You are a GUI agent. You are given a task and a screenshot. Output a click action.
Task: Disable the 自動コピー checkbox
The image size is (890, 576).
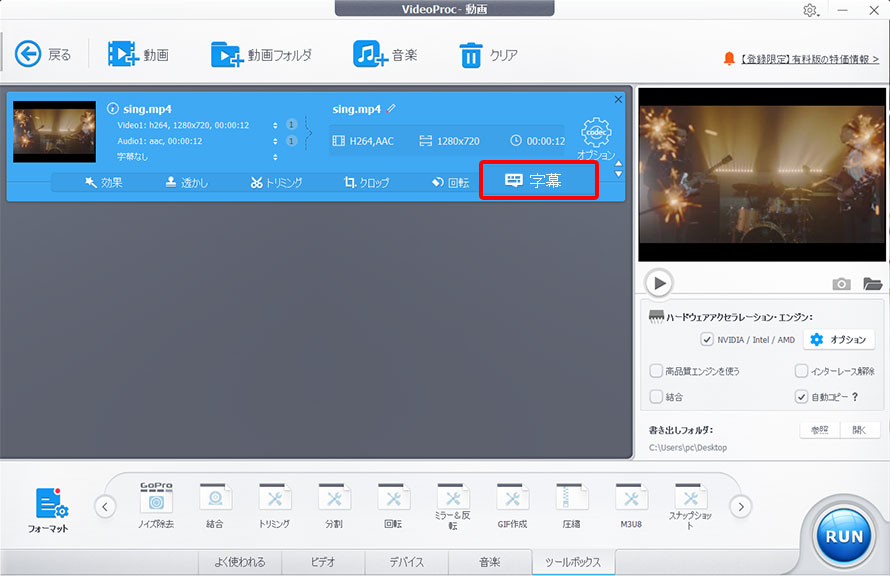[x=801, y=397]
